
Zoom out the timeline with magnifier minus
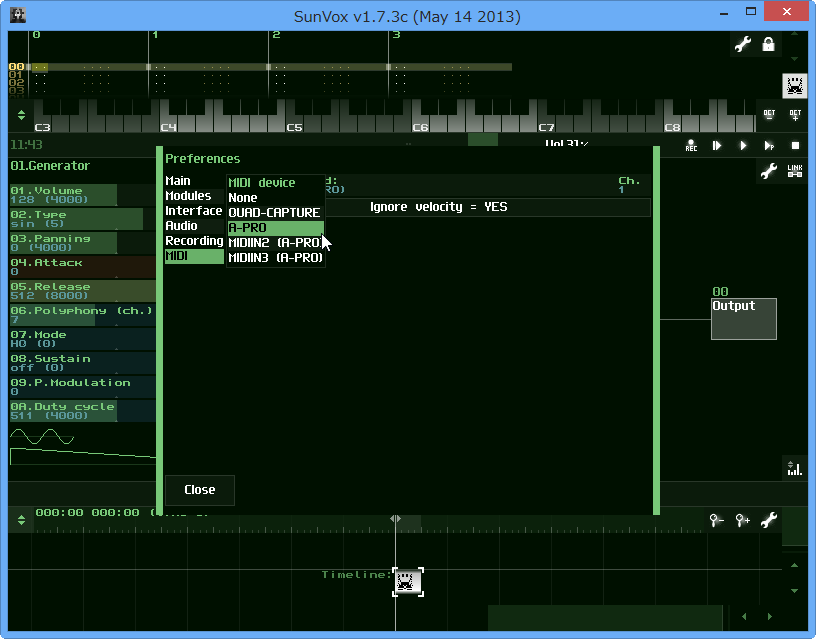tap(717, 519)
